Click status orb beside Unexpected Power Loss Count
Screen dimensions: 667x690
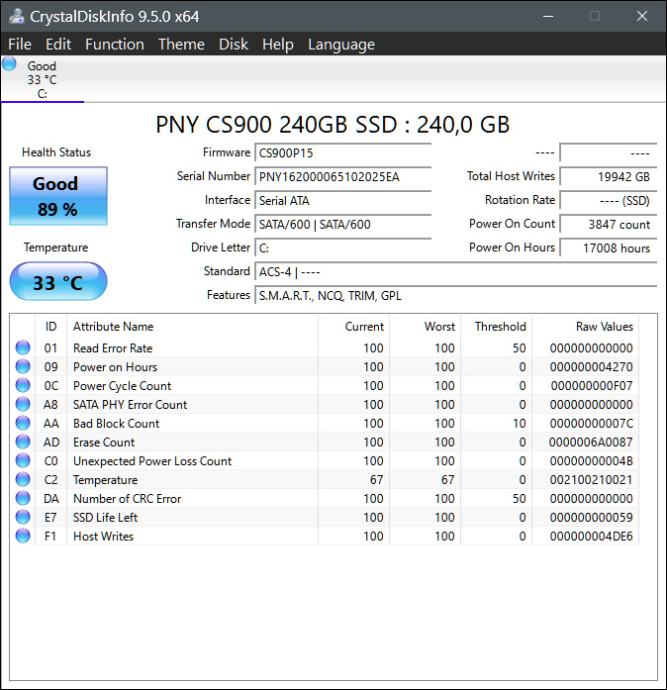[x=23, y=461]
